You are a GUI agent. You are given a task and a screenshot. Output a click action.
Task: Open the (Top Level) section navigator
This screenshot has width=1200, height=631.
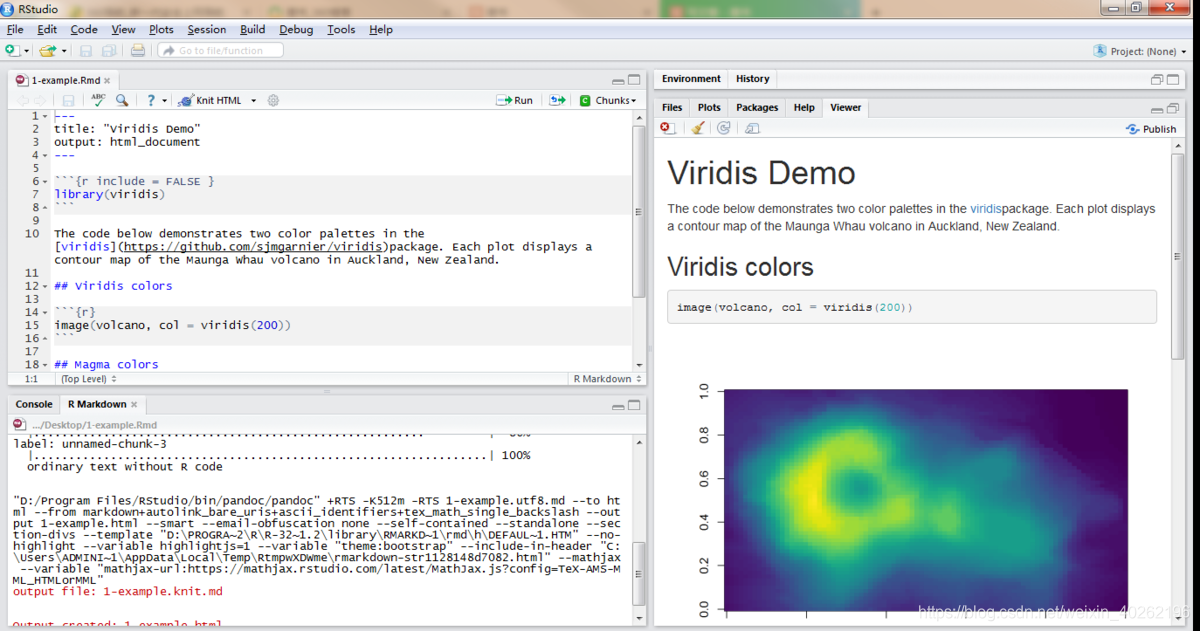[x=87, y=379]
